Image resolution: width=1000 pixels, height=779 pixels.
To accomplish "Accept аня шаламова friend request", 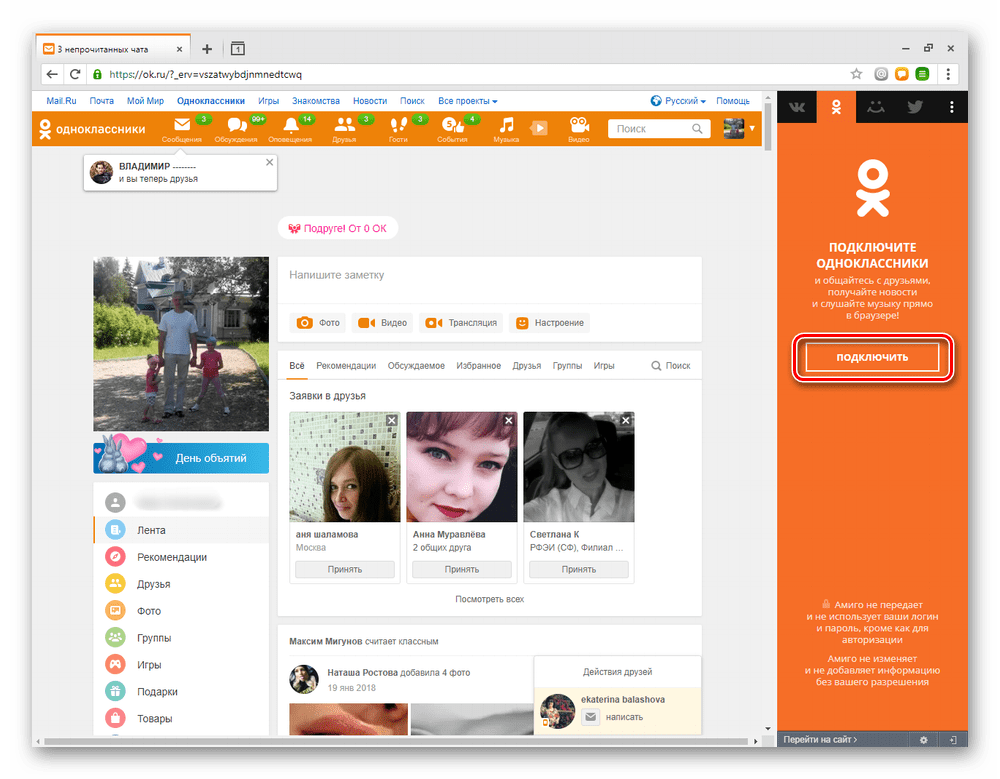I will [x=344, y=569].
